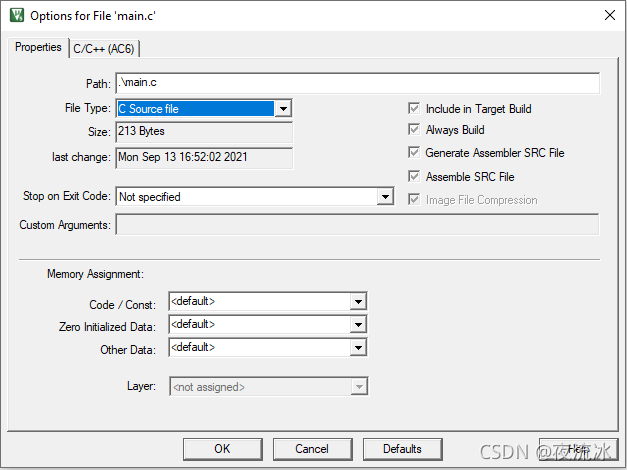The width and height of the screenshot is (627, 470).
Task: Toggle the Assemble SRC File checkbox
Action: click(414, 176)
